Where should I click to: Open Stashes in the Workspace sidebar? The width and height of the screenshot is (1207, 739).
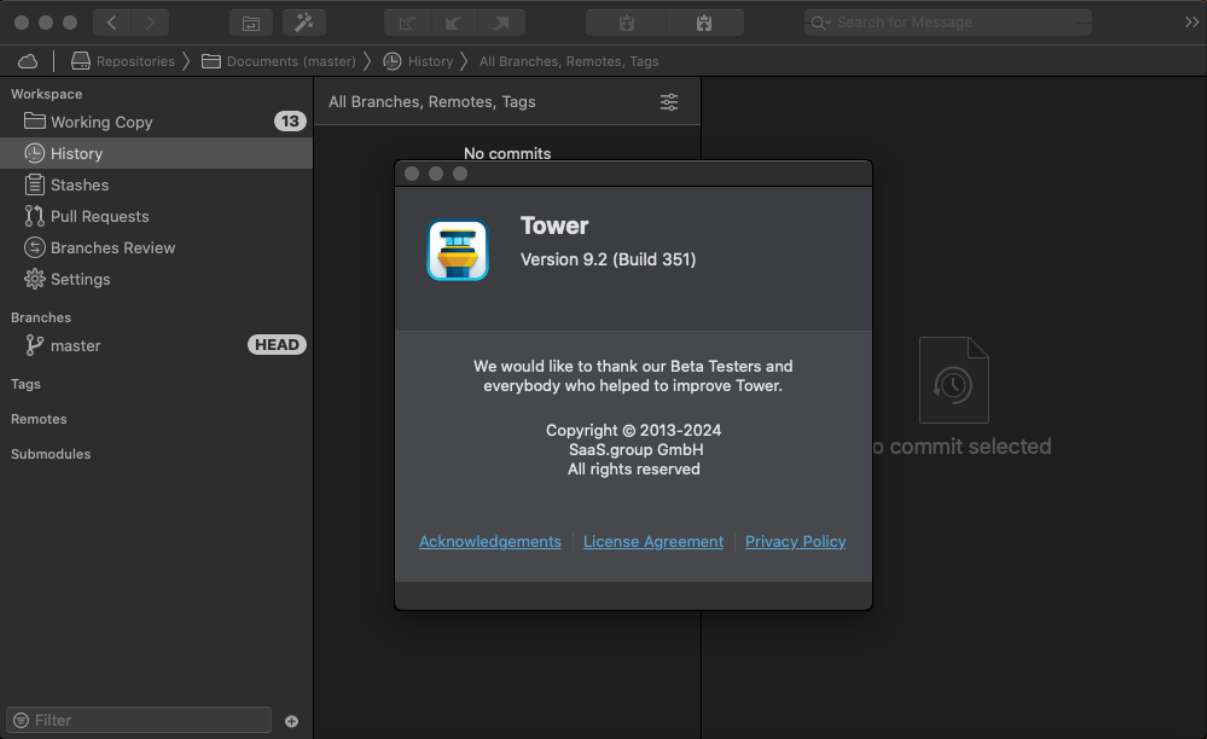[79, 185]
